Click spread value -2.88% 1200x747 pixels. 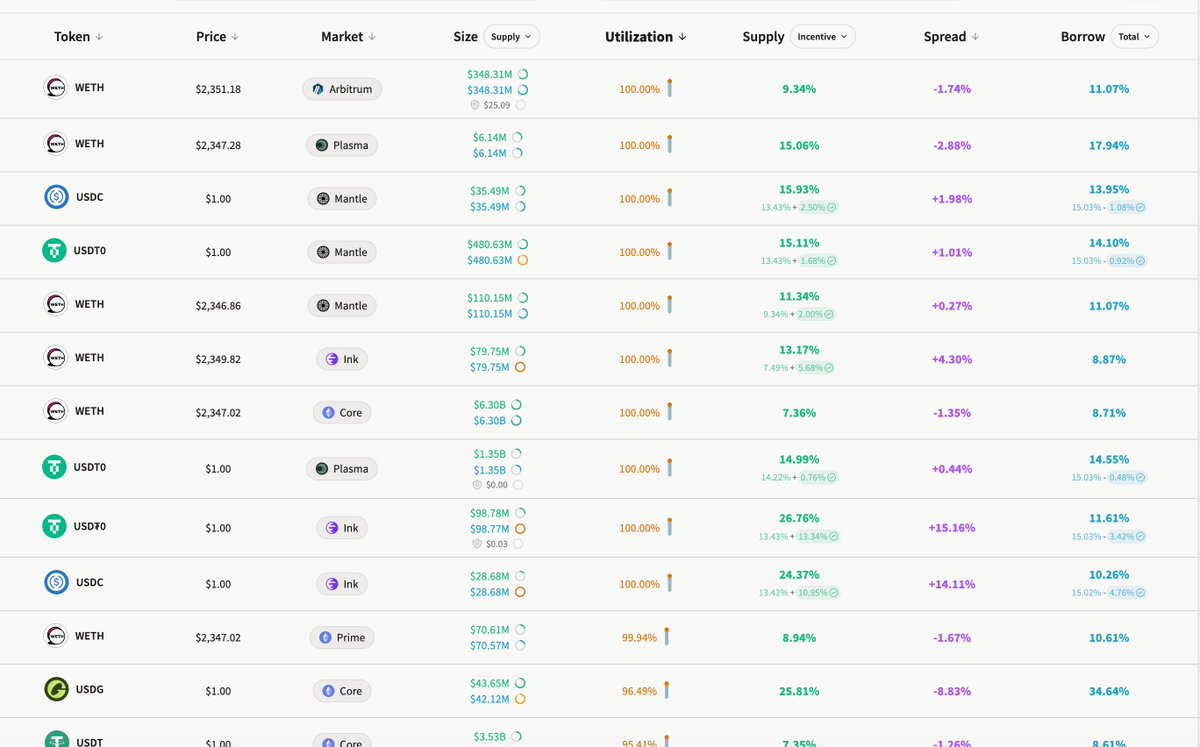pos(951,145)
